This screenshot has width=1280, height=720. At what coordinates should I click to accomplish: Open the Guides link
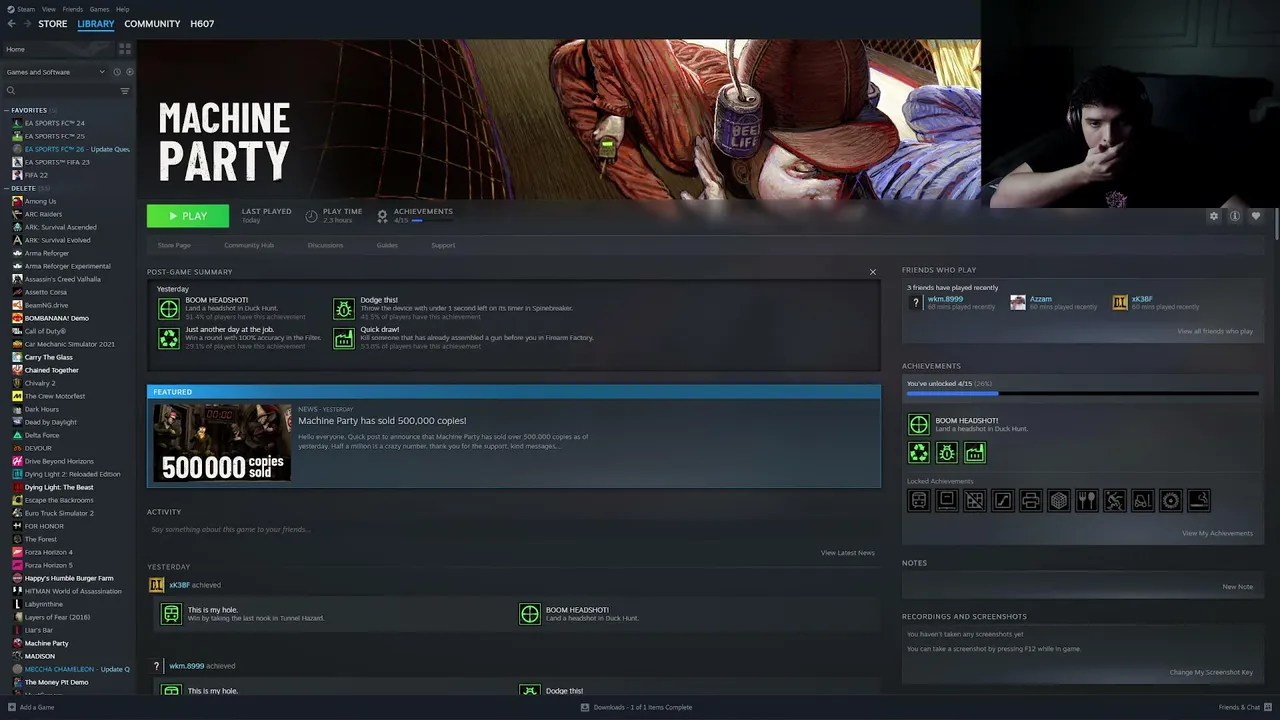pyautogui.click(x=387, y=245)
